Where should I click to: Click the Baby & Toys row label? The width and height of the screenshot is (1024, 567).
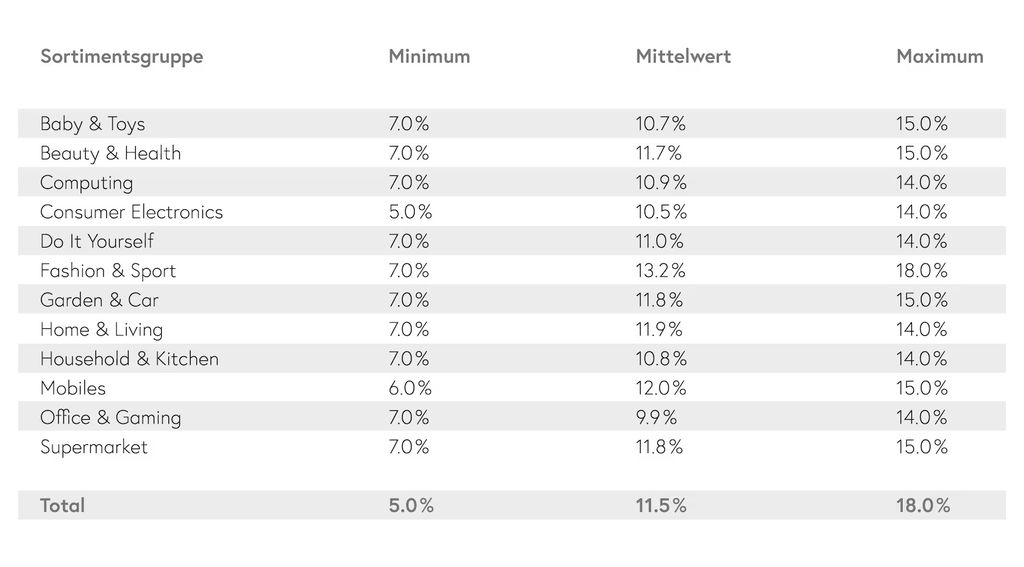92,124
